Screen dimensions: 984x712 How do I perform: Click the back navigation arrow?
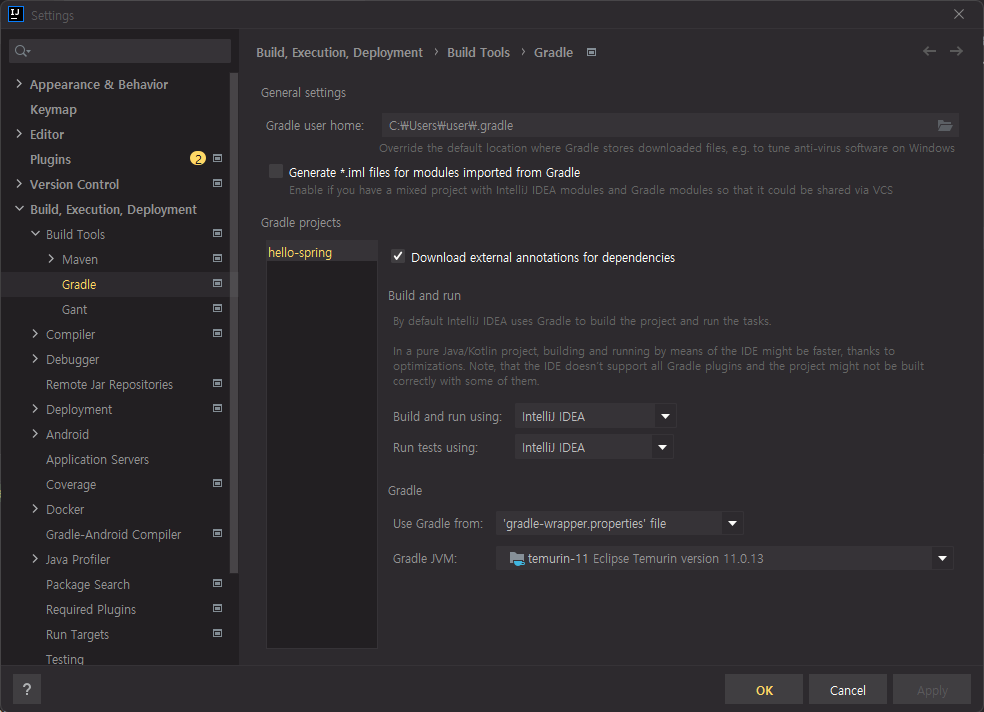929,51
